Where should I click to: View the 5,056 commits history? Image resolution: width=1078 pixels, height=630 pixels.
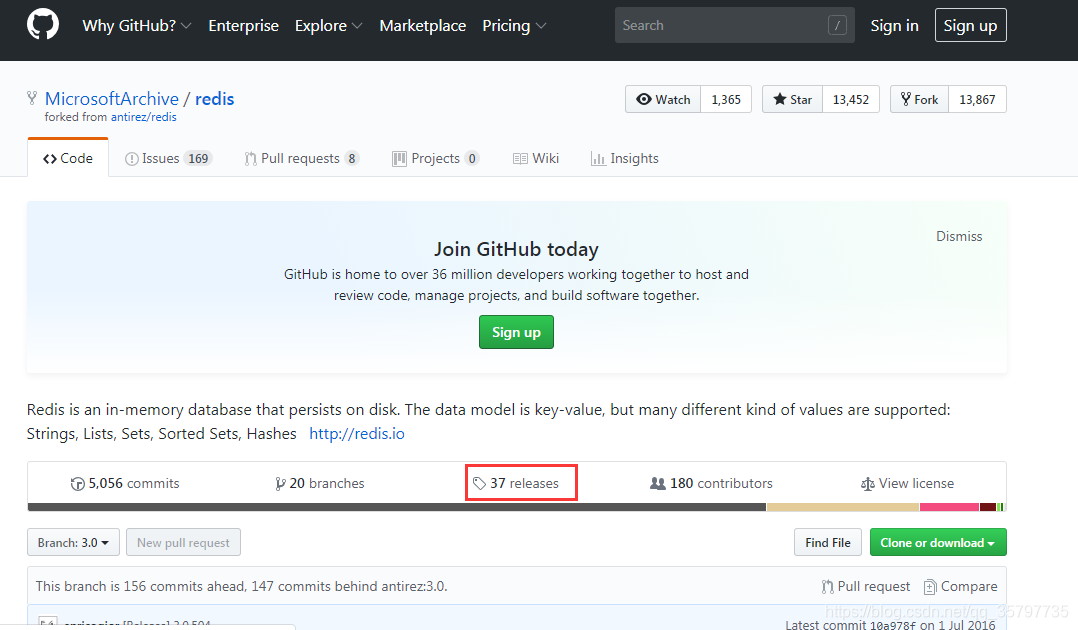124,484
